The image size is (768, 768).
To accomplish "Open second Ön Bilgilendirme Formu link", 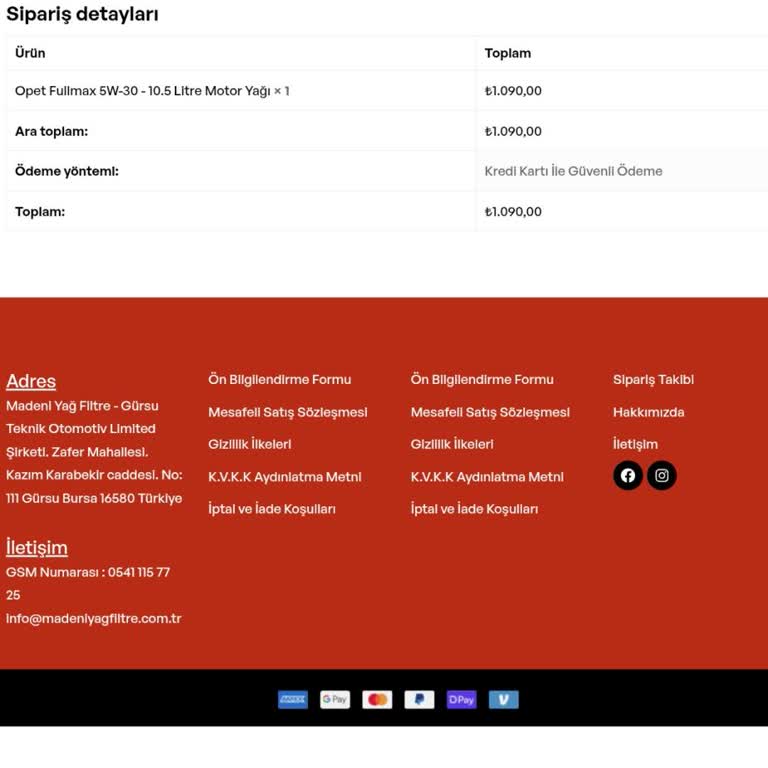I will [482, 379].
